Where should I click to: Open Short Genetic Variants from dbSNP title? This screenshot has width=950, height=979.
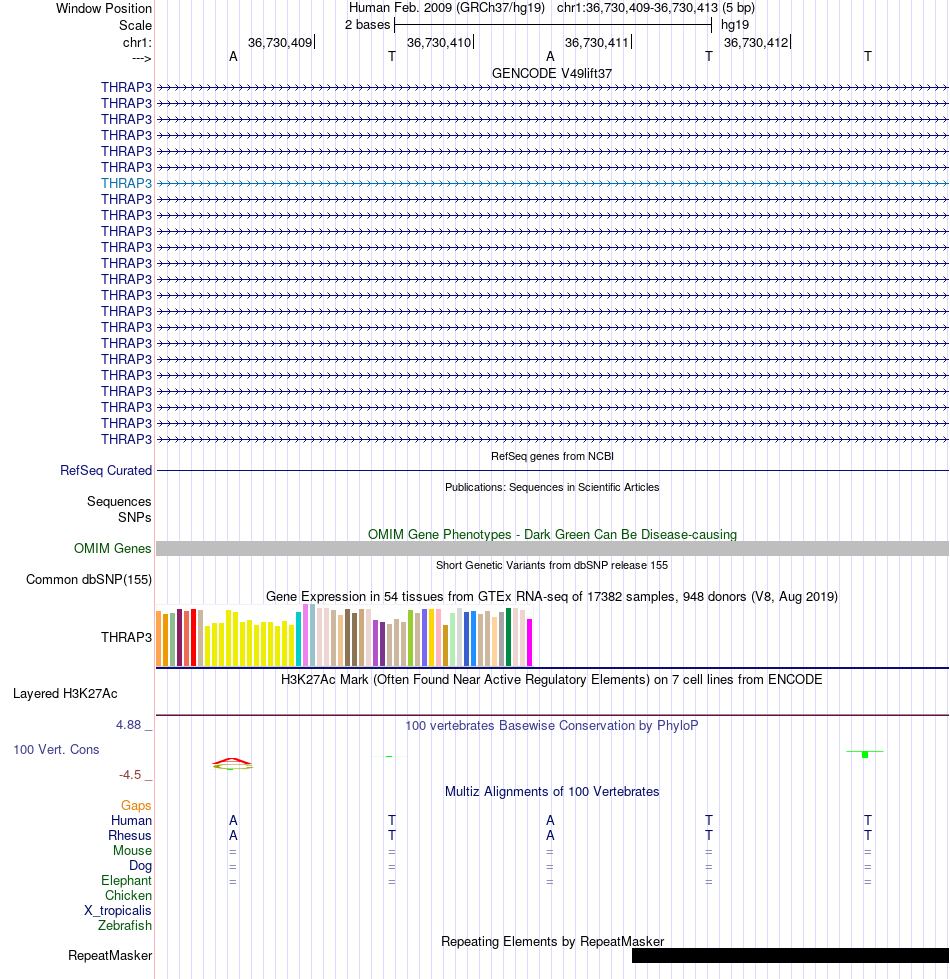coord(552,565)
